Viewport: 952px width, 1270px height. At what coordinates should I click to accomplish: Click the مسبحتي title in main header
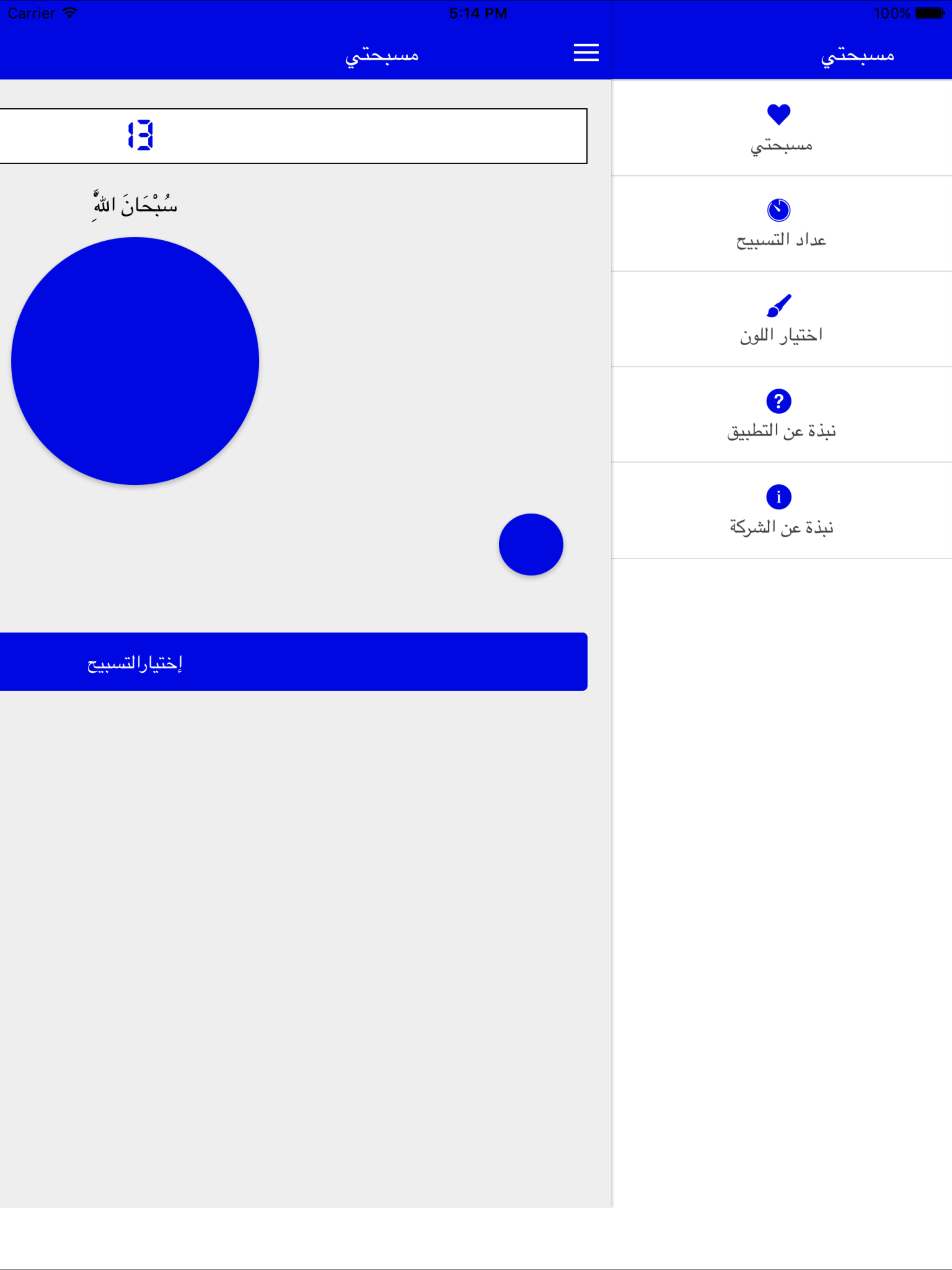(x=382, y=56)
